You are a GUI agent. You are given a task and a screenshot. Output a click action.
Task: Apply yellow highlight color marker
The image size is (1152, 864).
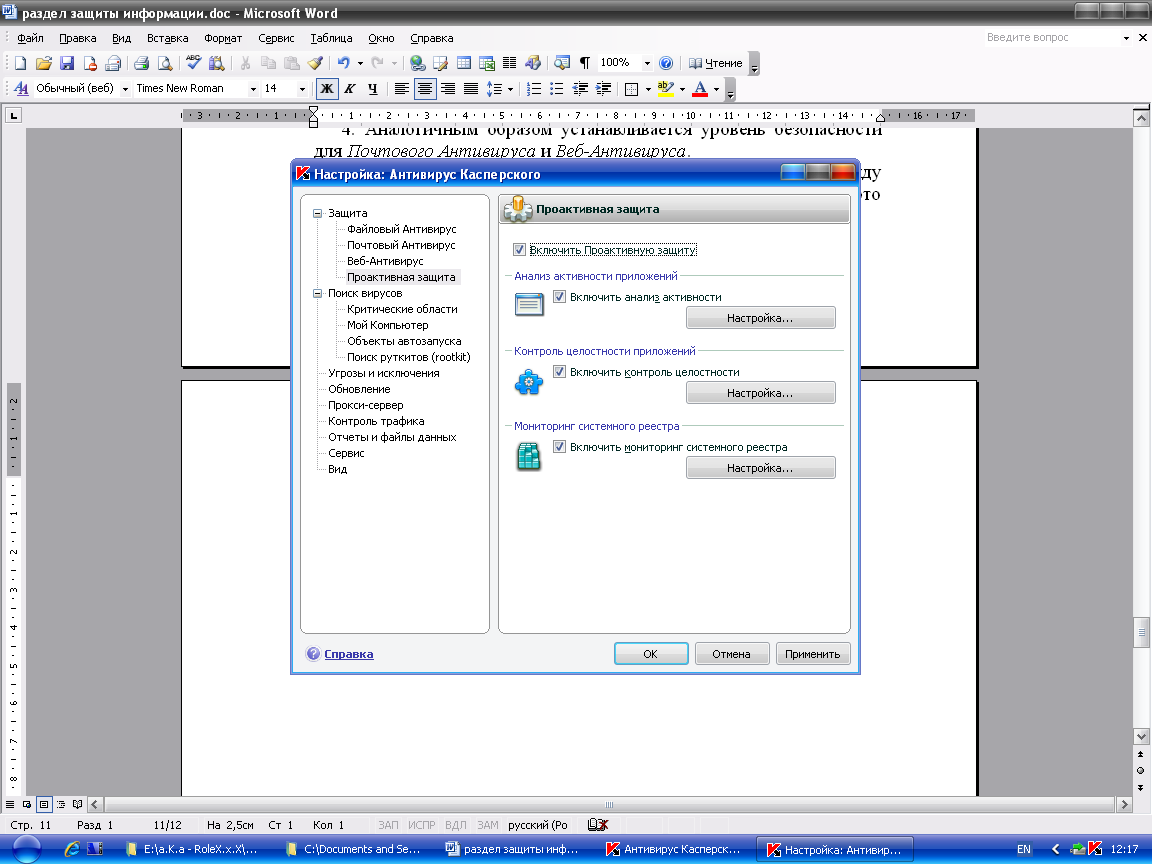[666, 89]
